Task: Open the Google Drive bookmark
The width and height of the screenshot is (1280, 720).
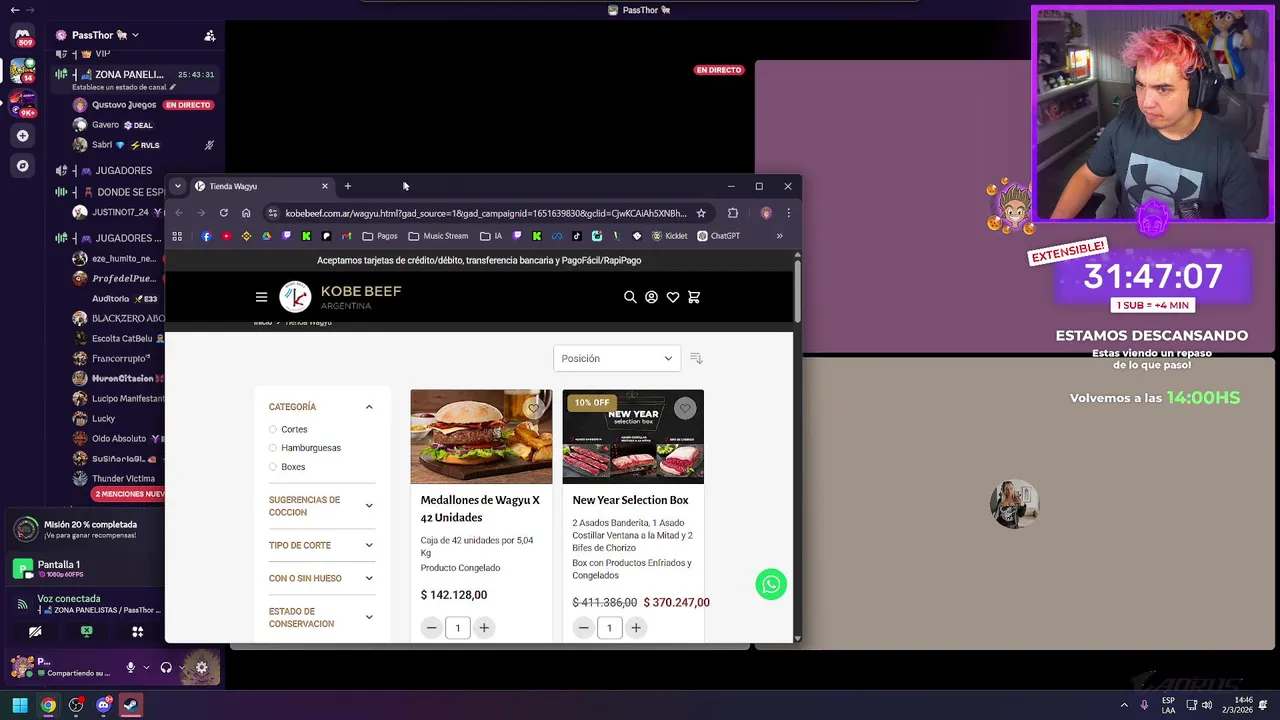Action: click(266, 236)
